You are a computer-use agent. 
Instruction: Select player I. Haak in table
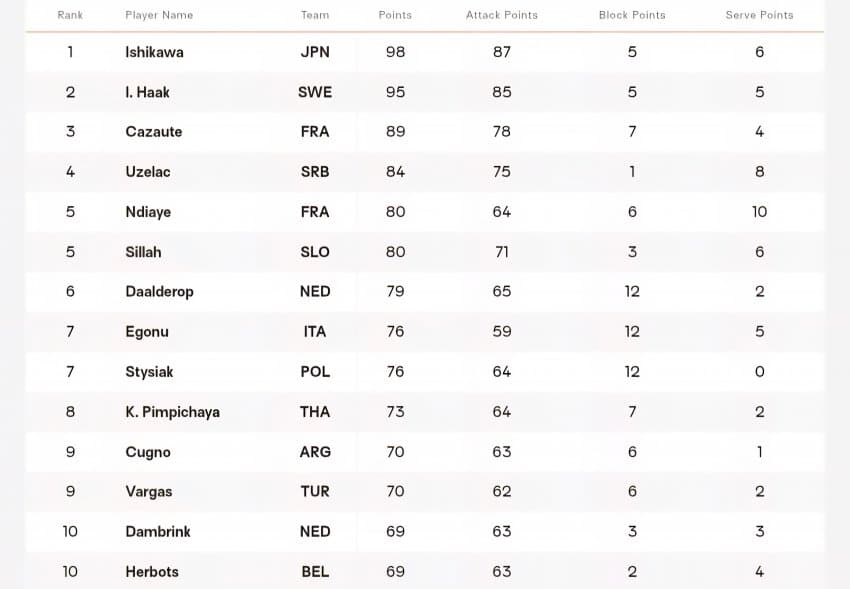click(x=147, y=92)
